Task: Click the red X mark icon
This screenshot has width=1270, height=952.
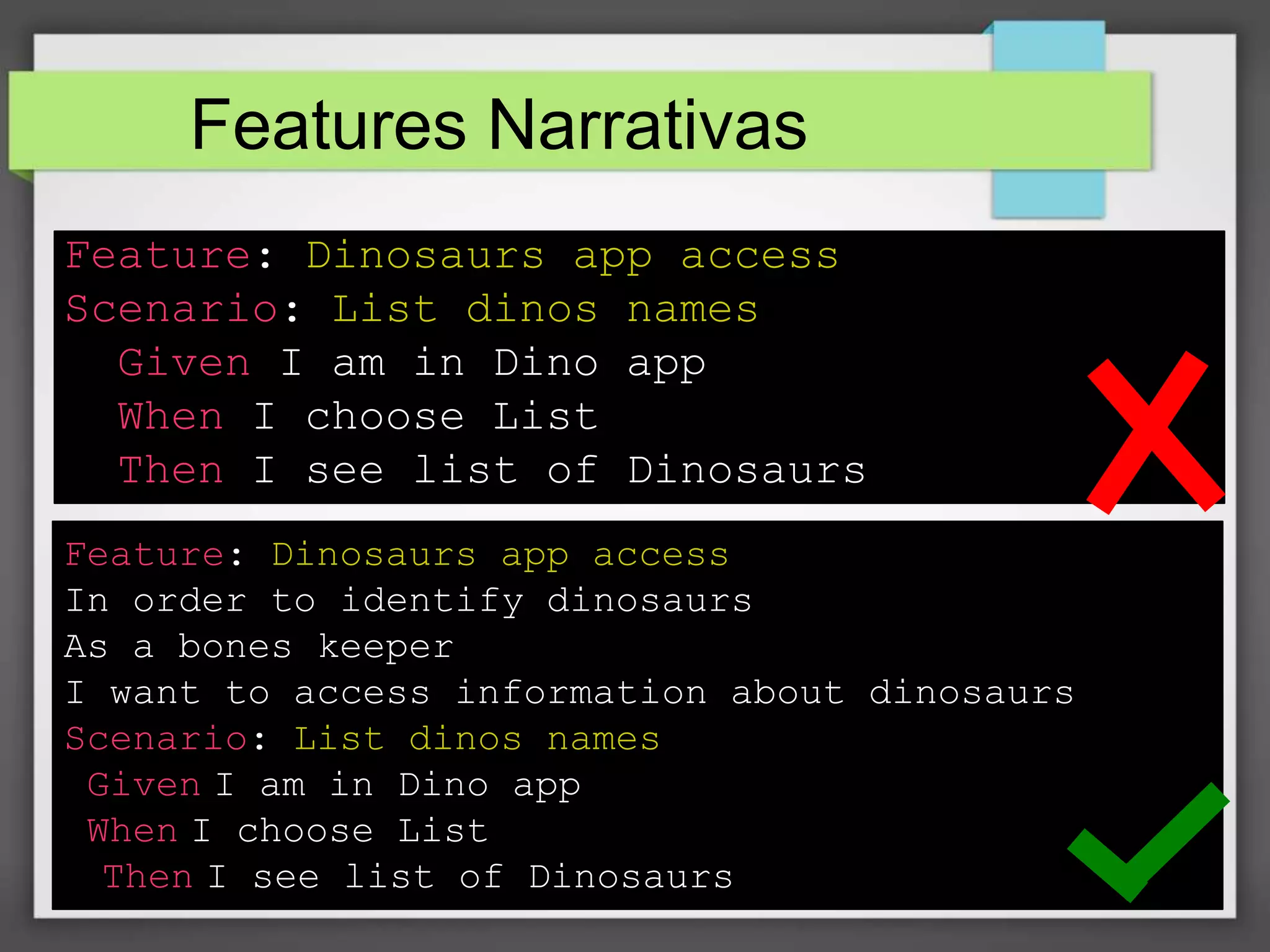Action: 1155,433
